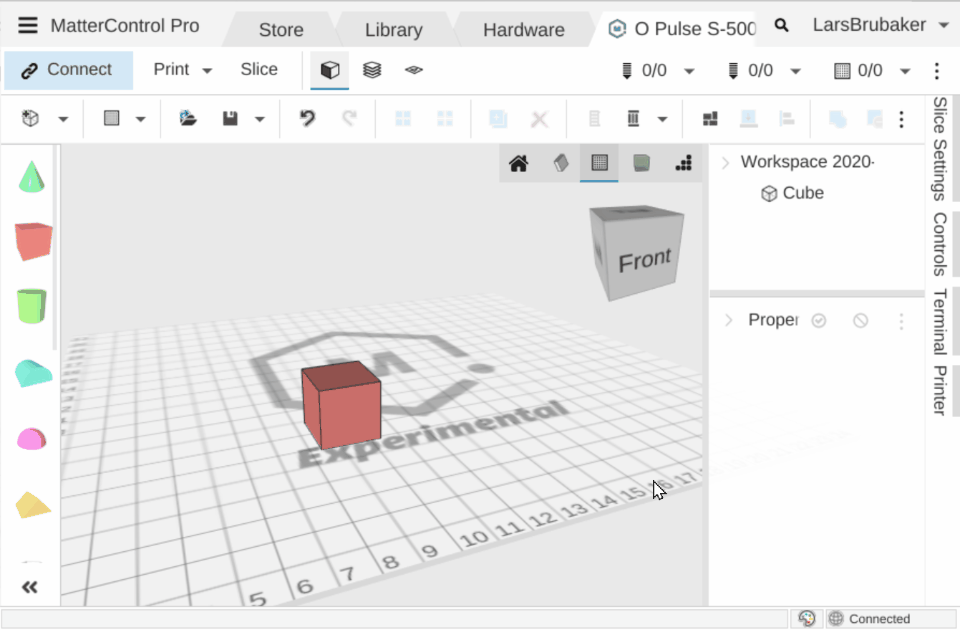
Task: Open the LarsBrubaker account dropdown
Action: [x=880, y=26]
